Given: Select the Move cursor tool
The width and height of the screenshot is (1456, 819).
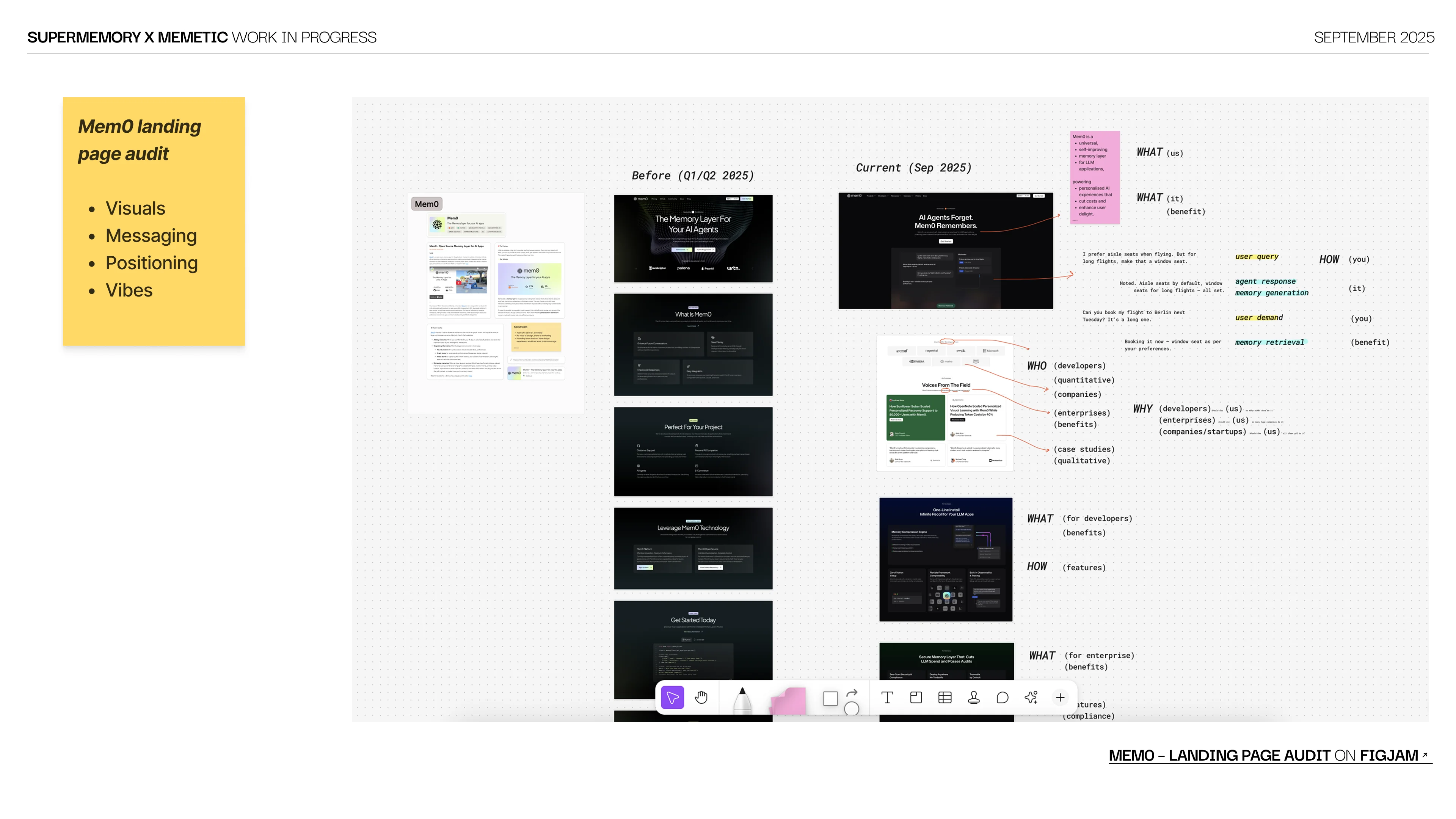Looking at the screenshot, I should [x=672, y=698].
